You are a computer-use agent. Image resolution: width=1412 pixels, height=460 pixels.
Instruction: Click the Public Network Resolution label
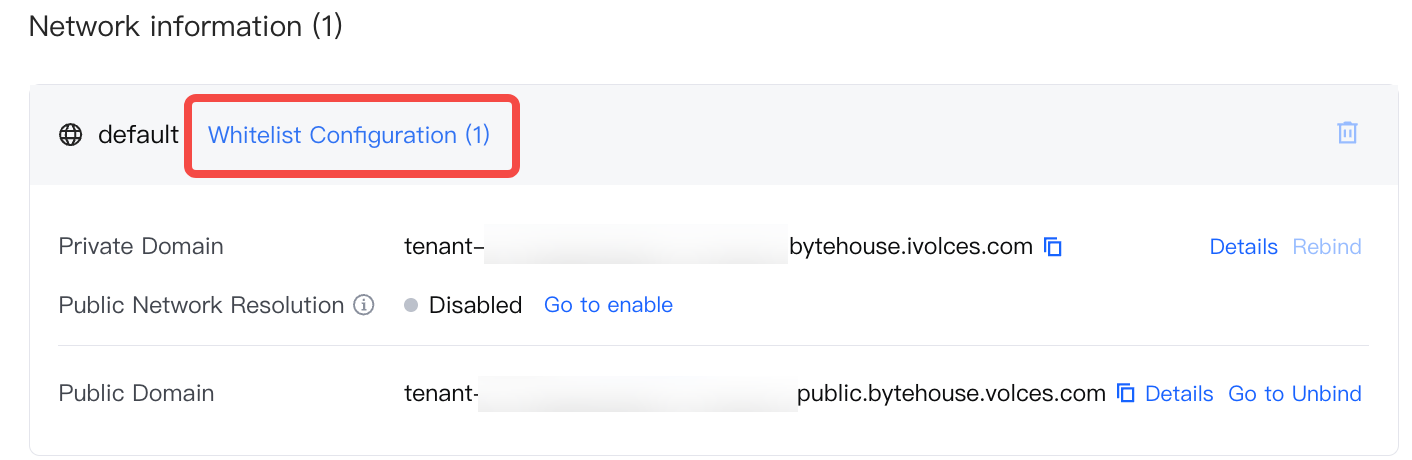pos(201,305)
